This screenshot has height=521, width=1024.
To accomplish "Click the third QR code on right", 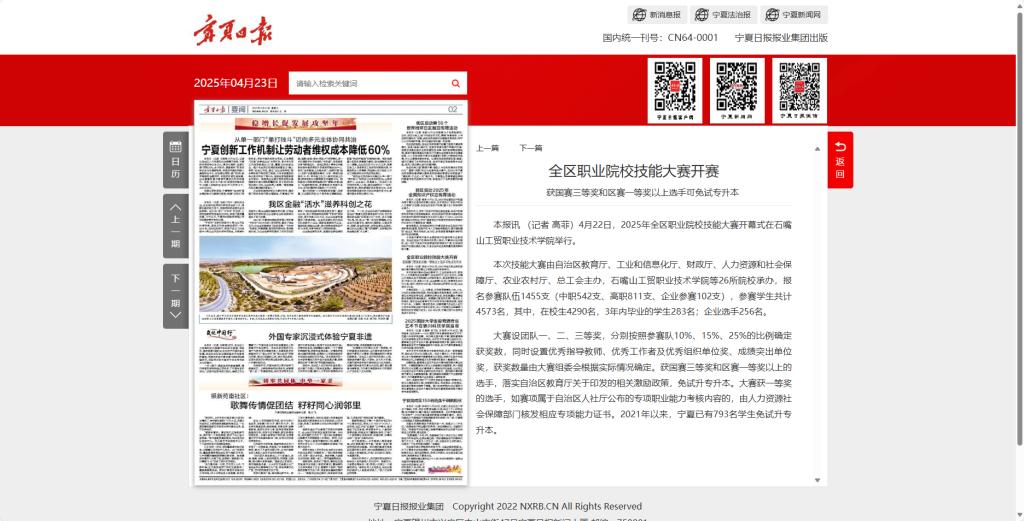I will 802,90.
